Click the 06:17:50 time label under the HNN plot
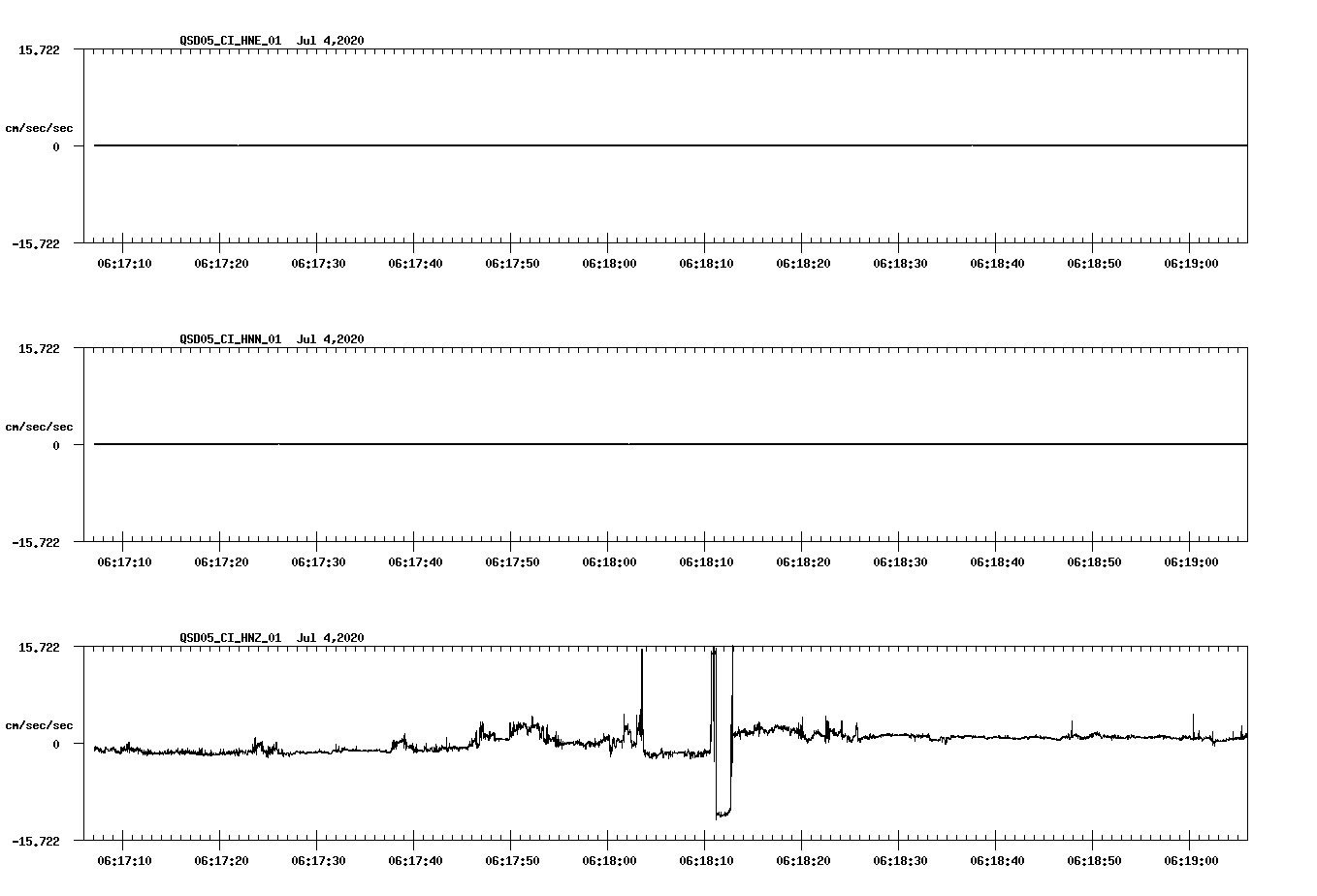This screenshot has height=896, width=1317. tap(512, 562)
